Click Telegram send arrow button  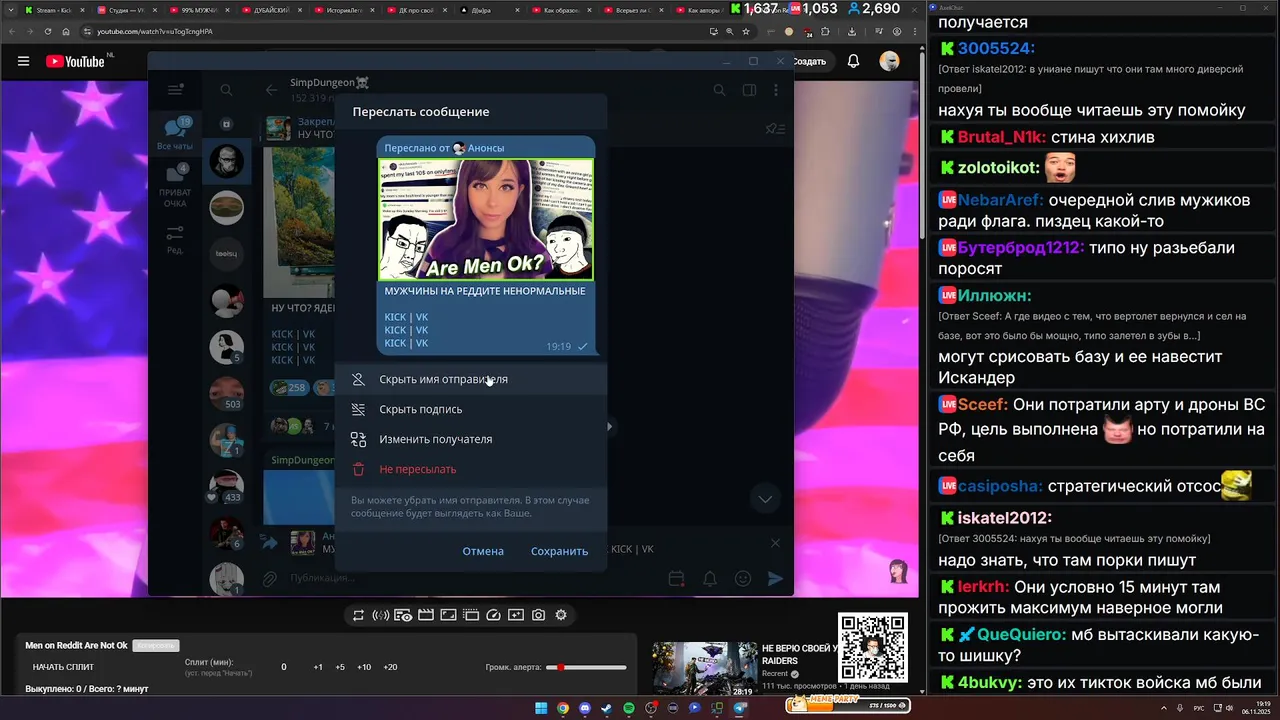(775, 578)
